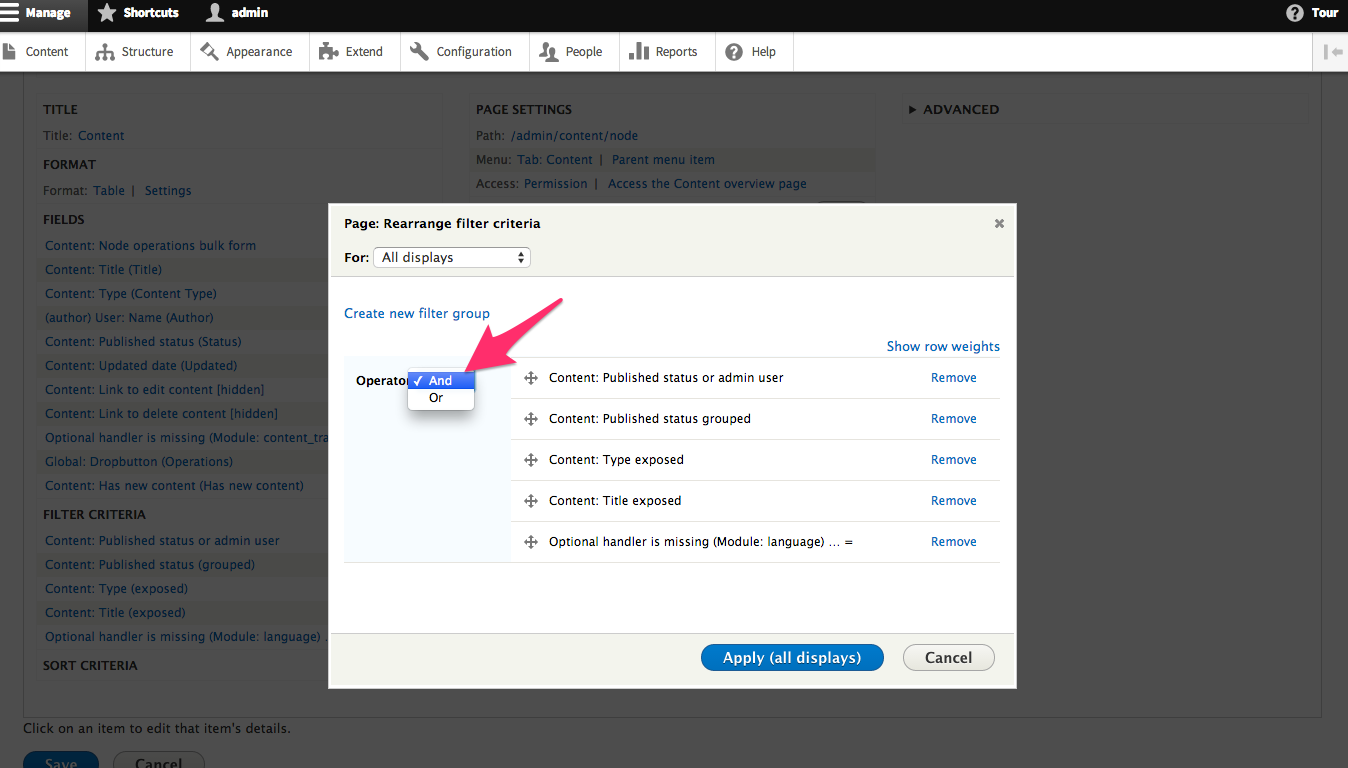Click Content: Link to delete content [hidden]
The image size is (1348, 768).
(161, 414)
